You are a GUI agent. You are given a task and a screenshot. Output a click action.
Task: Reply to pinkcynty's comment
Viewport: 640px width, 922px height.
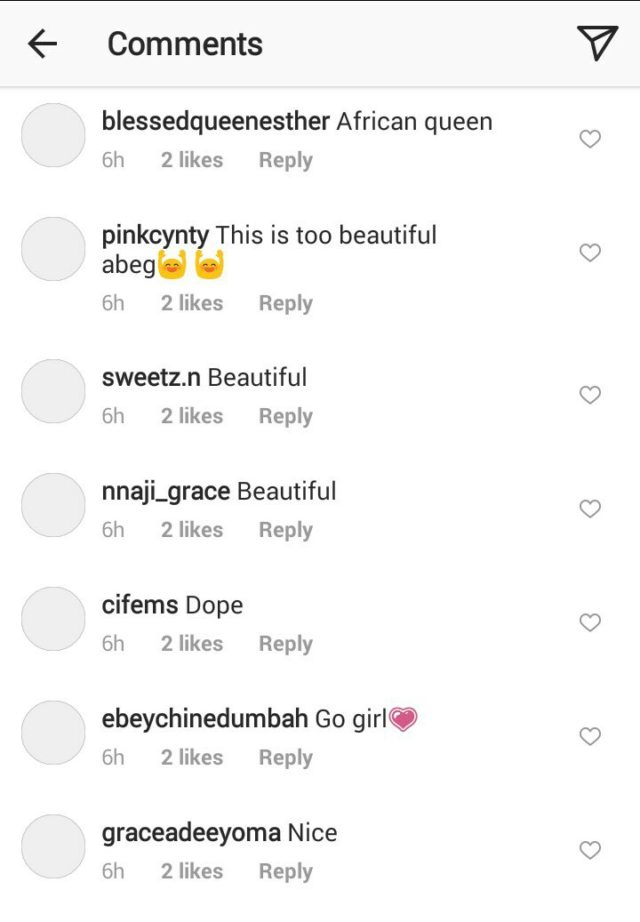(285, 303)
